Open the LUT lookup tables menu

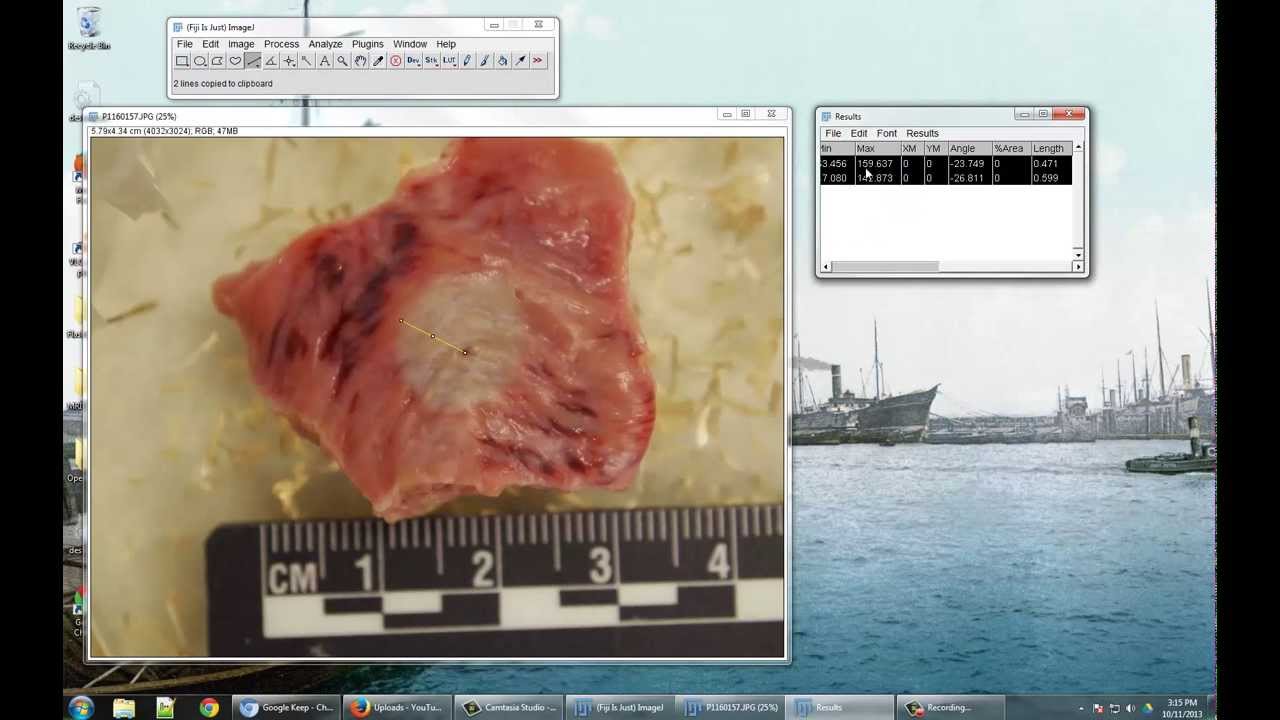pos(449,61)
